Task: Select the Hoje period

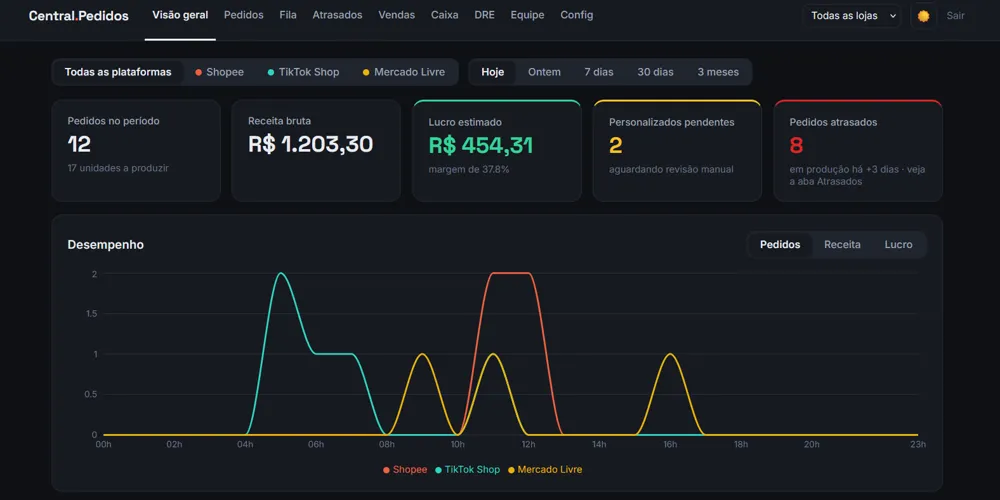Action: pos(493,72)
